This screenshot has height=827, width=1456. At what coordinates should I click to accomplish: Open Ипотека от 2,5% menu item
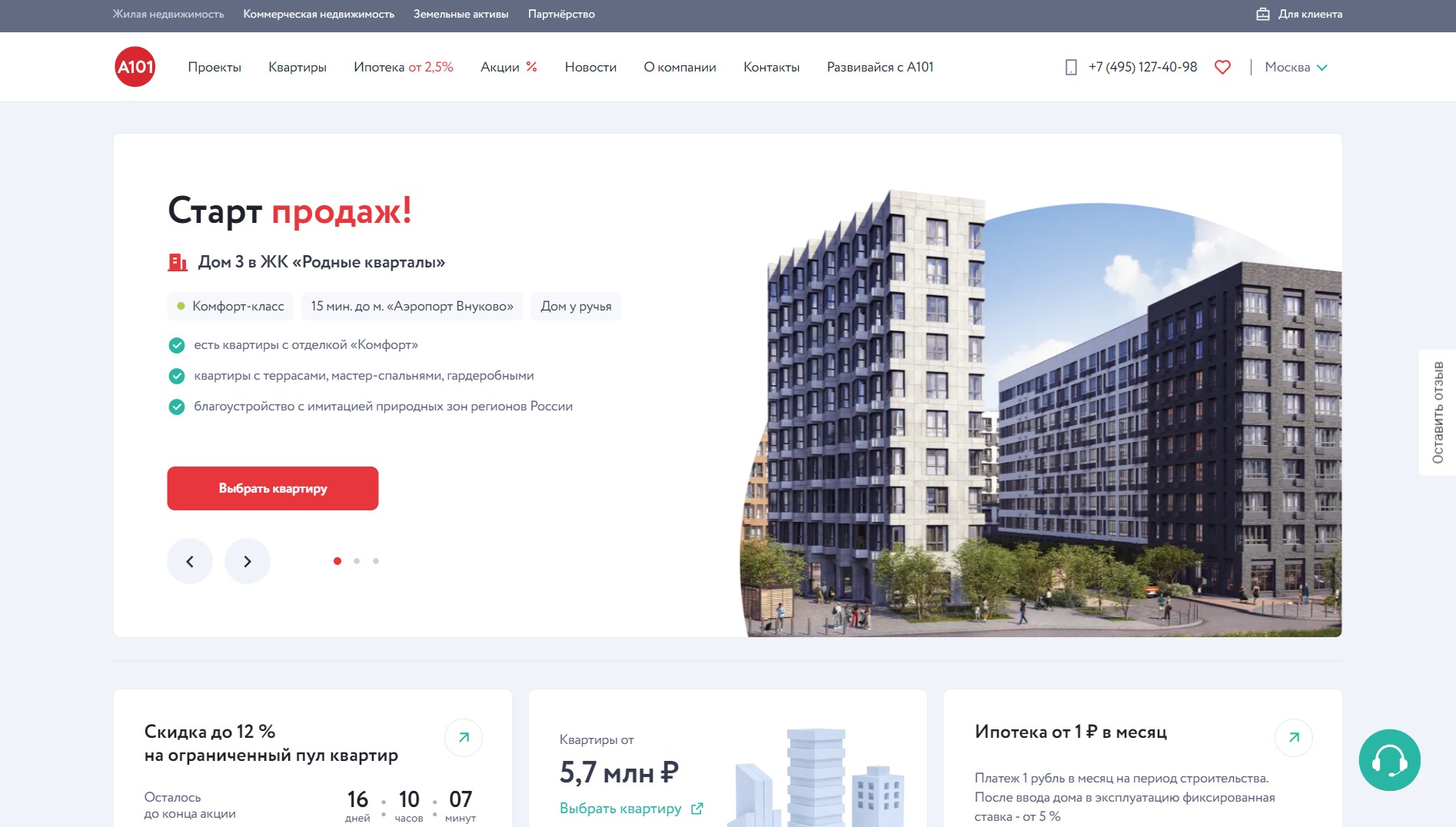[404, 68]
